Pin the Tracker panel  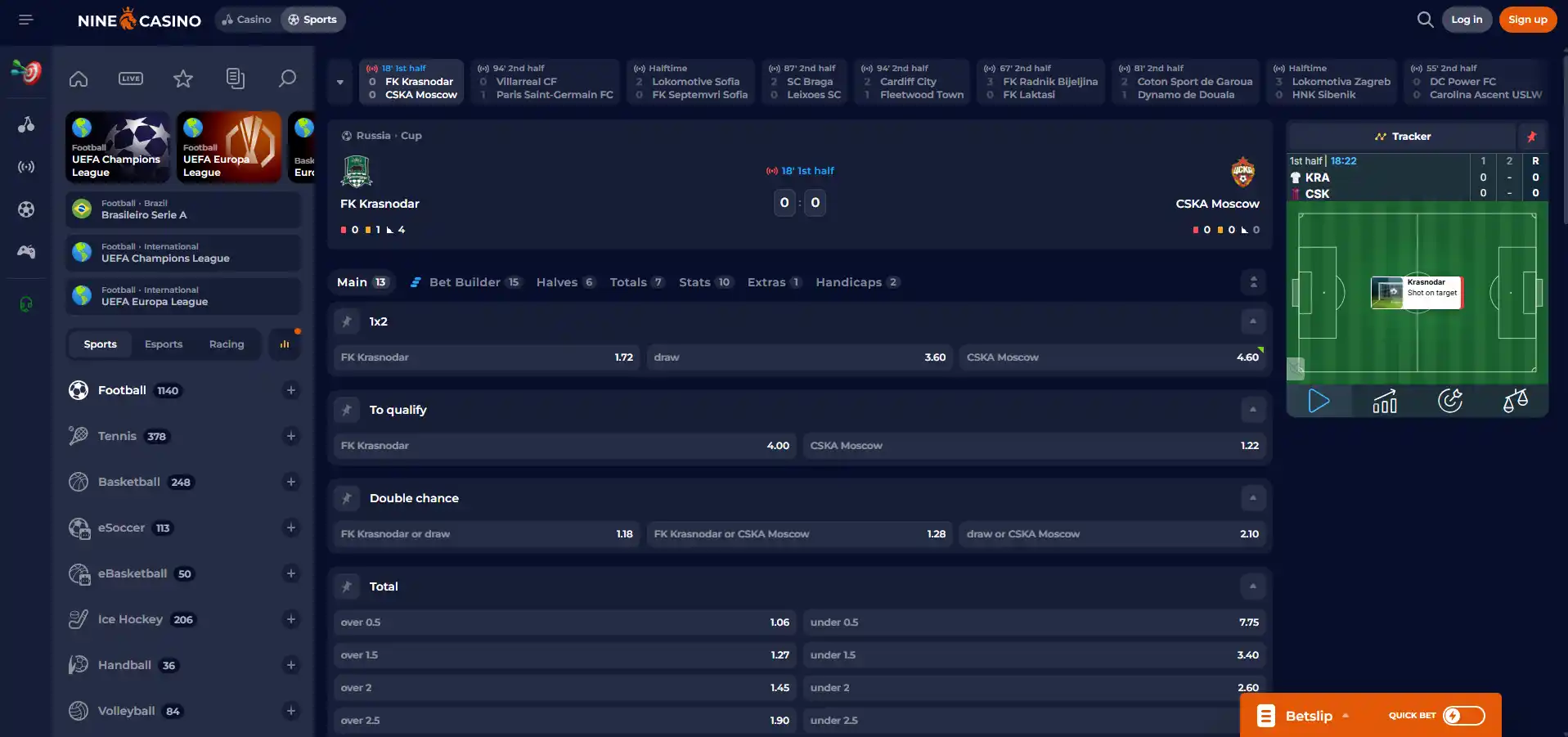pyautogui.click(x=1532, y=137)
